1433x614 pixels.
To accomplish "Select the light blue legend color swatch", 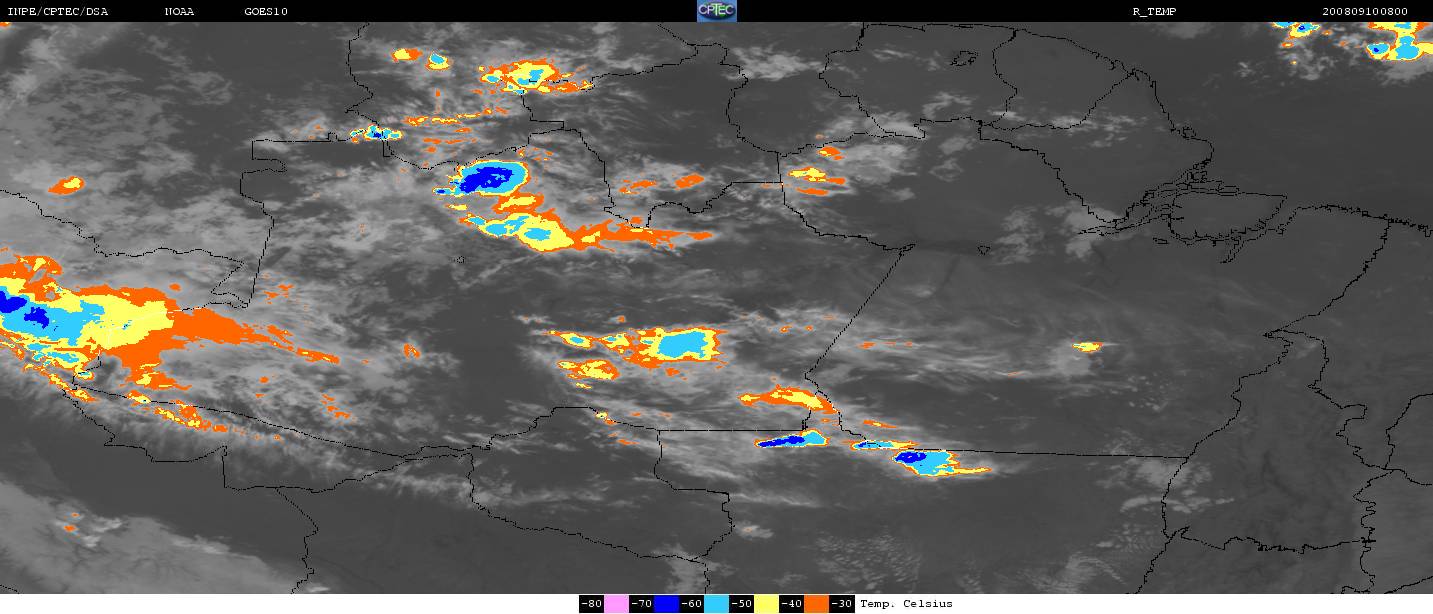I will [x=716, y=604].
